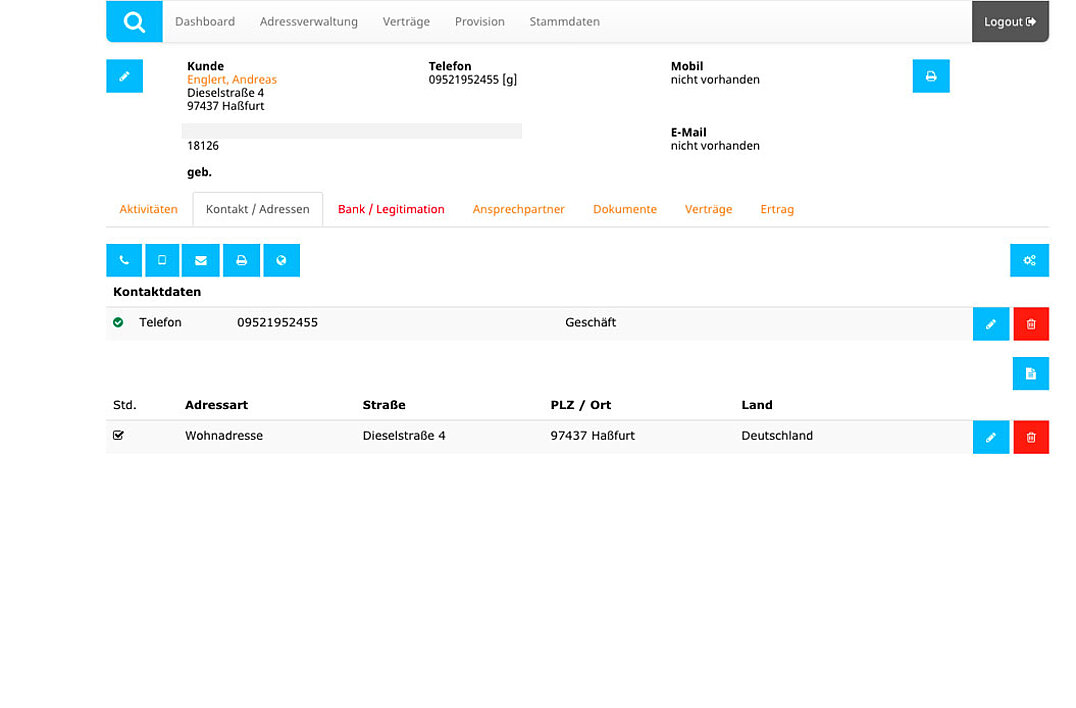The image size is (1076, 708).
Task: Select the Kontakt / Adressen tab
Action: tap(257, 209)
